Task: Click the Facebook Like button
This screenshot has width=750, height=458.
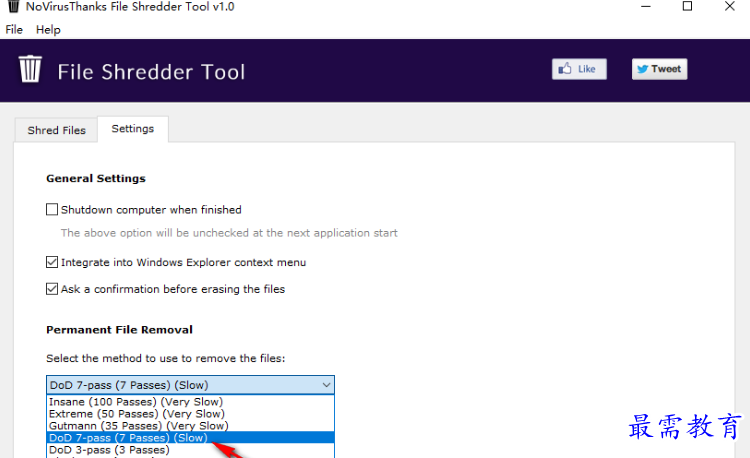Action: 579,69
